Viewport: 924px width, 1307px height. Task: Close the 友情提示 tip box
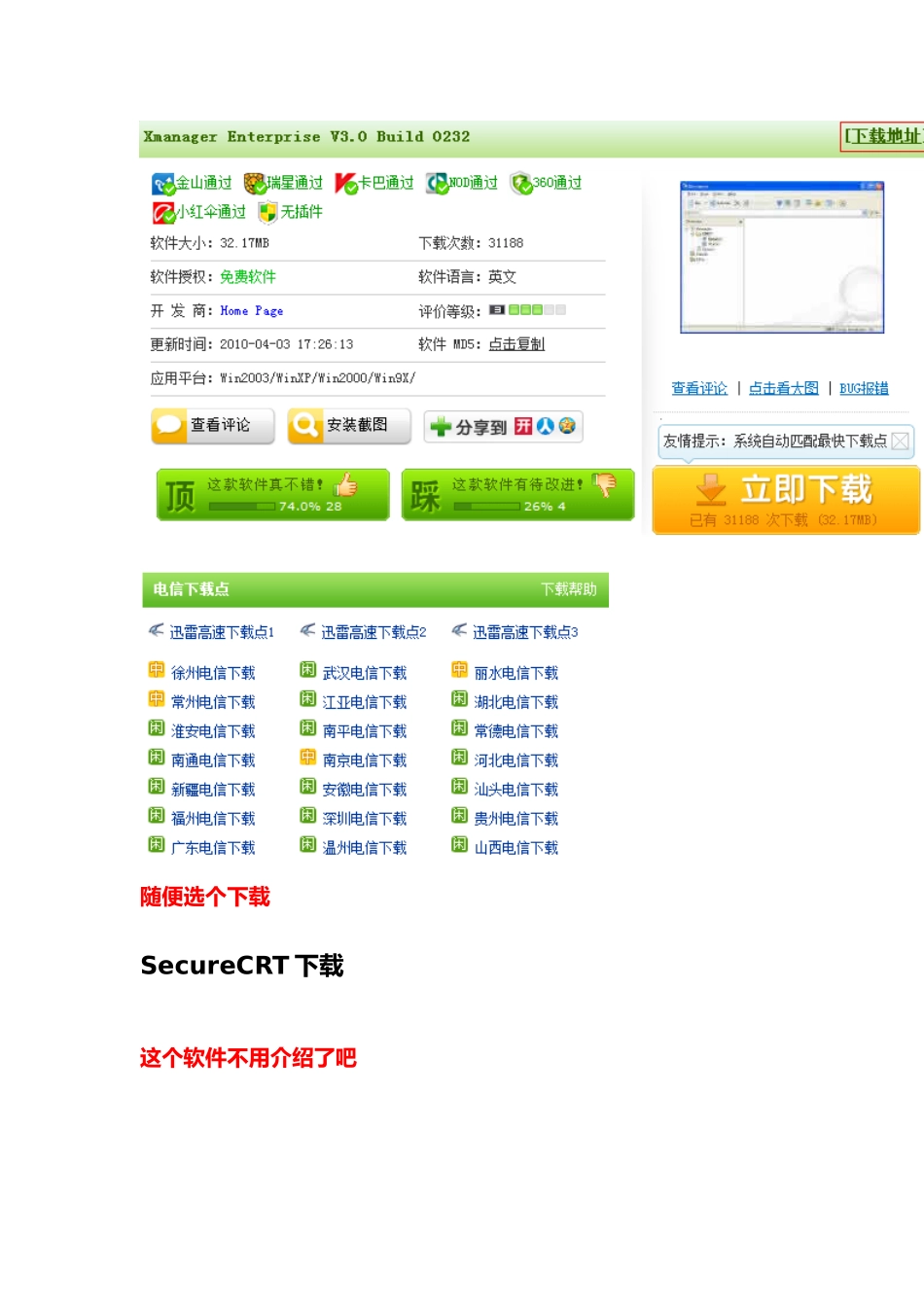[x=901, y=442]
